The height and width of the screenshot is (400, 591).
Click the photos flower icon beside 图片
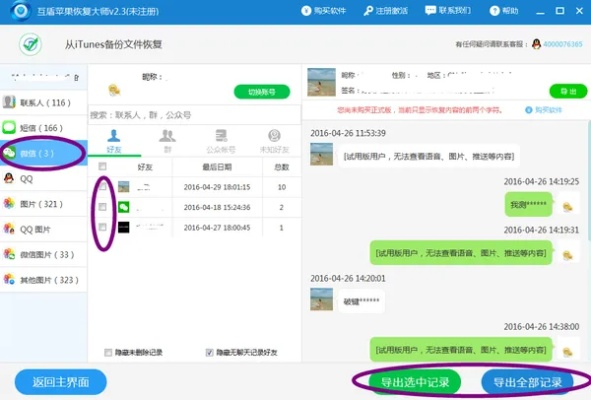(x=9, y=203)
